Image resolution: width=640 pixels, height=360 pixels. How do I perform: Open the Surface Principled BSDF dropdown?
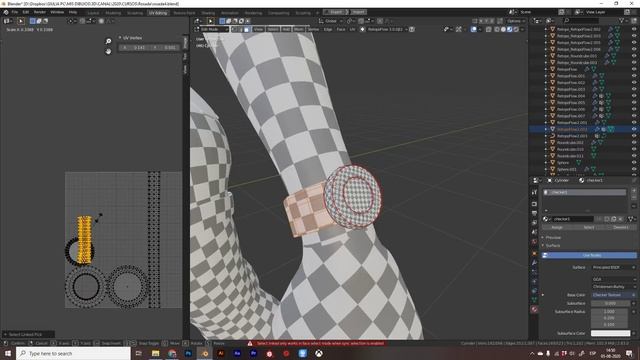614,267
